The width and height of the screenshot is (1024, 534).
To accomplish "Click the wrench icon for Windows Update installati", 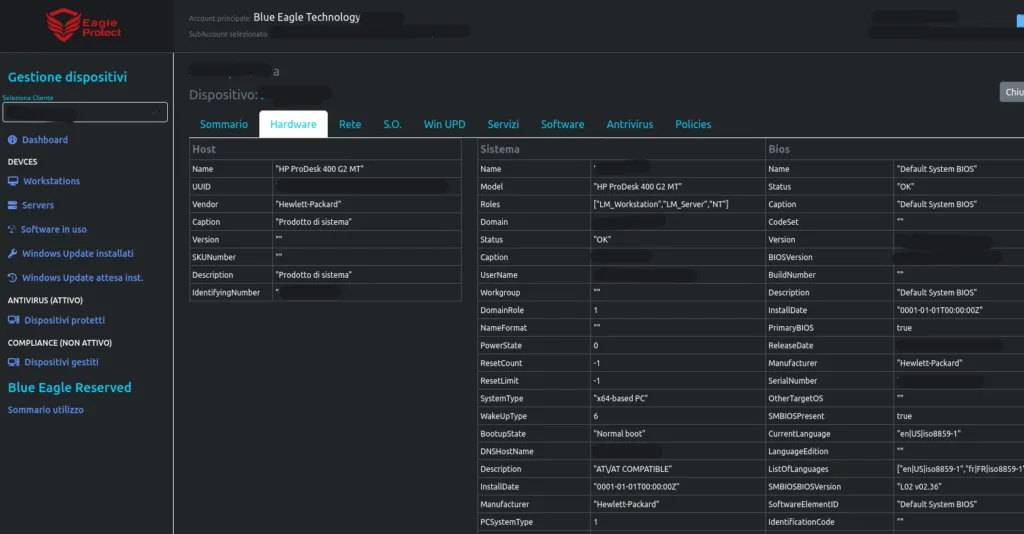I will [12, 253].
